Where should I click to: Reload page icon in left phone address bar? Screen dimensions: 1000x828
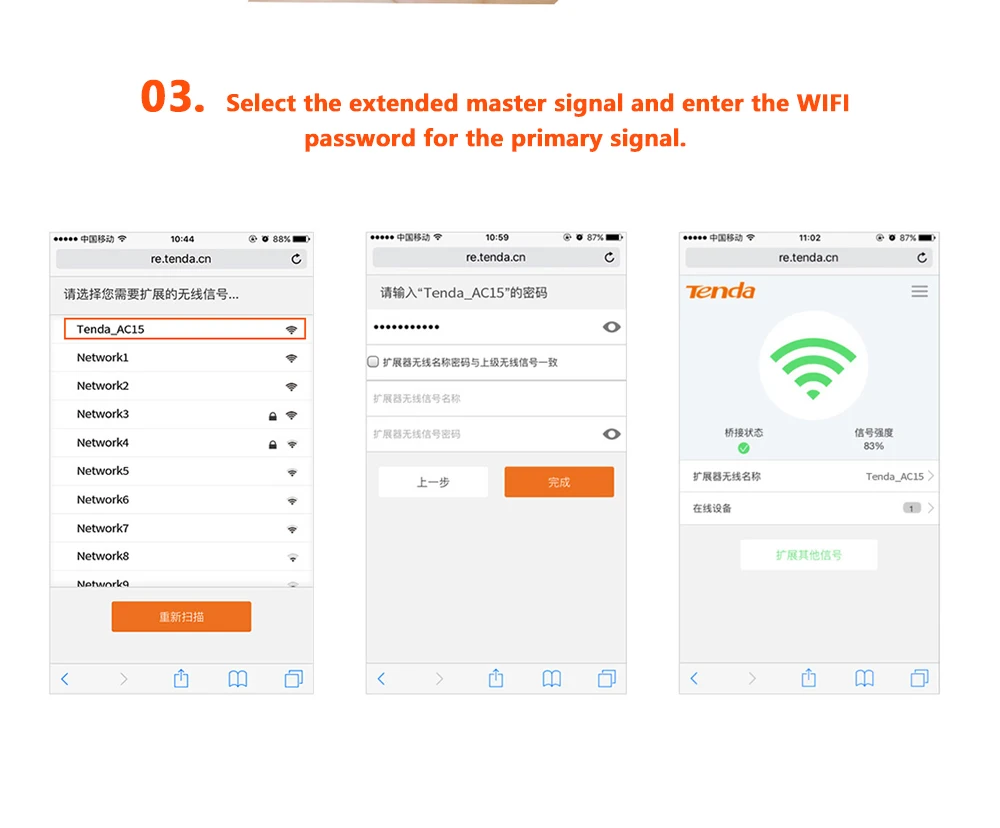(x=296, y=259)
